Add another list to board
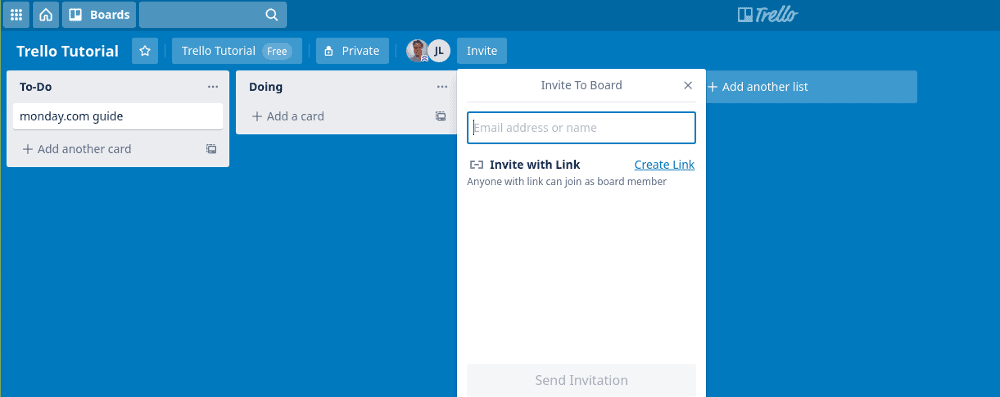1000x397 pixels. coord(811,87)
